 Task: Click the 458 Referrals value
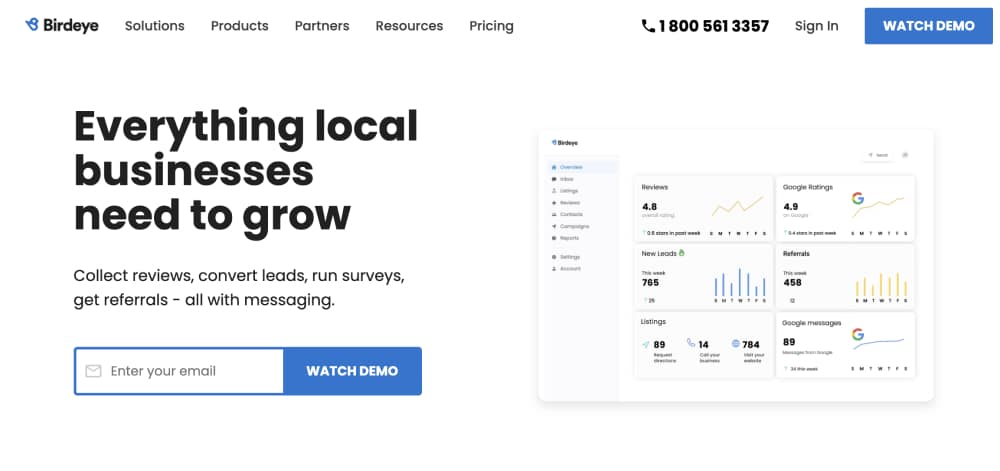coord(792,282)
